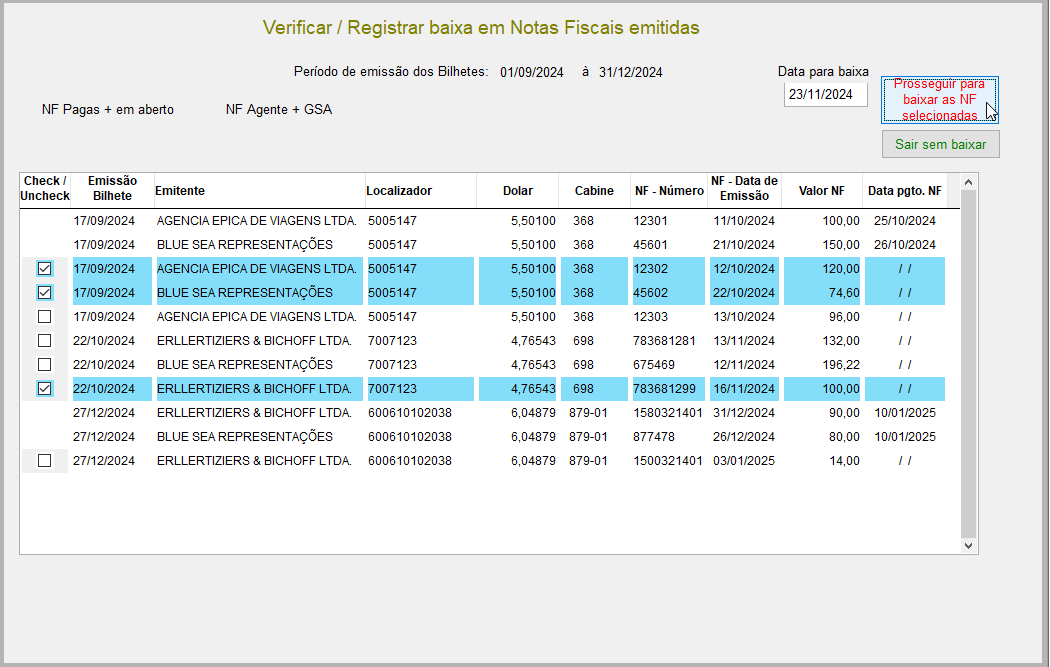Image resolution: width=1050 pixels, height=667 pixels.
Task: Check the row for NF number 12303
Action: coord(45,316)
